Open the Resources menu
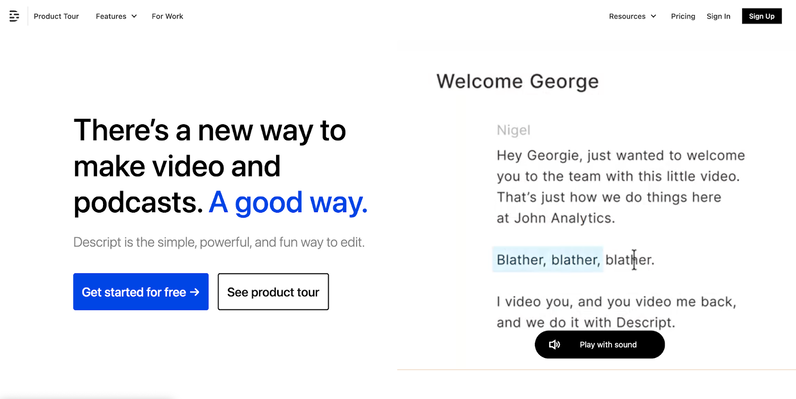796x399 pixels. tap(633, 16)
